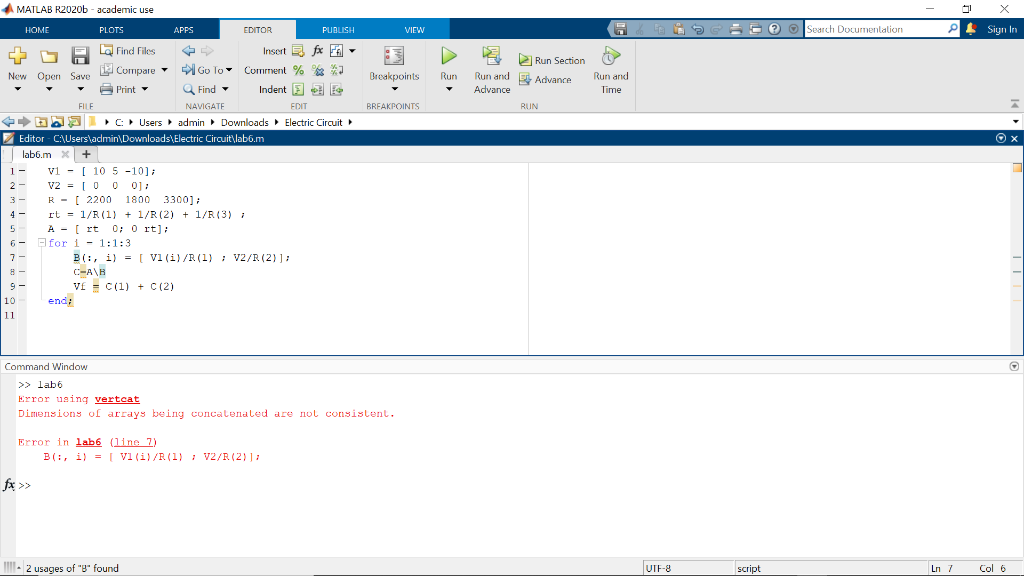Insert a function with the fx icon
Image resolution: width=1024 pixels, height=576 pixels.
coord(316,50)
